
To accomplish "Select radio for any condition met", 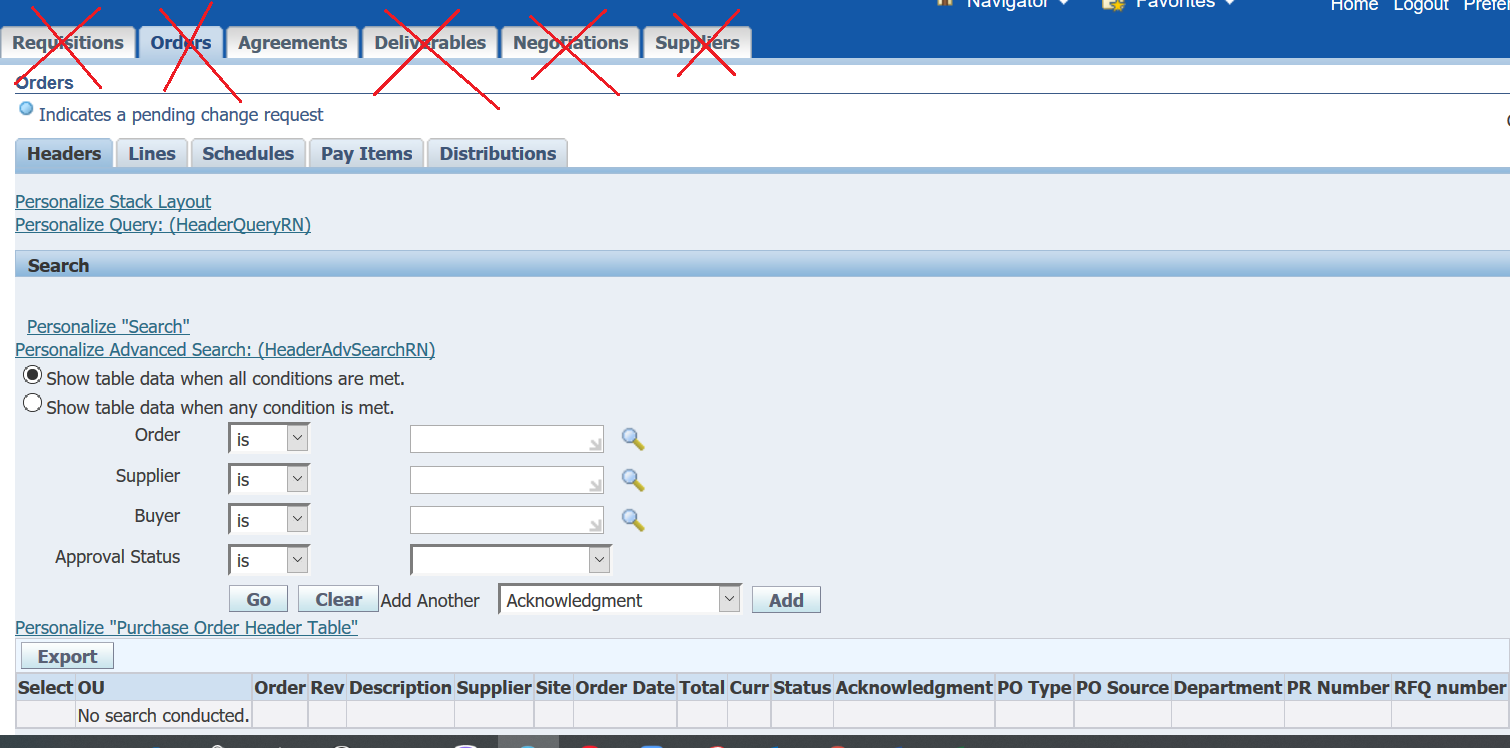I will click(x=32, y=402).
